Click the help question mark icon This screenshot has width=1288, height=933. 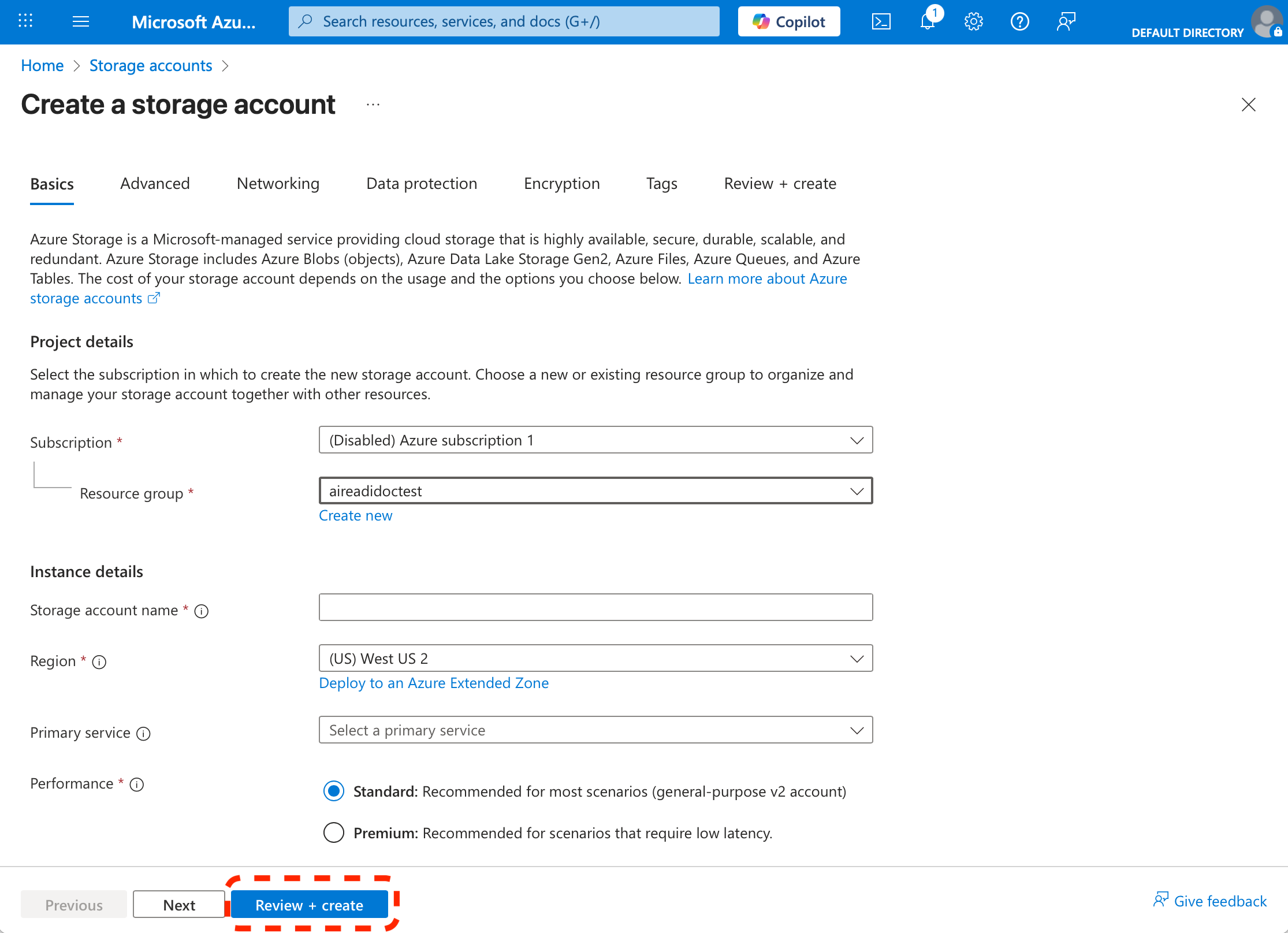point(1019,22)
